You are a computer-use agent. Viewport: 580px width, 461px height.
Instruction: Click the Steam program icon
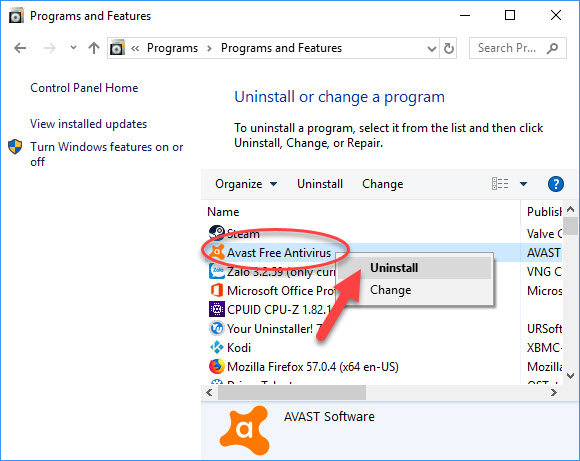216,233
